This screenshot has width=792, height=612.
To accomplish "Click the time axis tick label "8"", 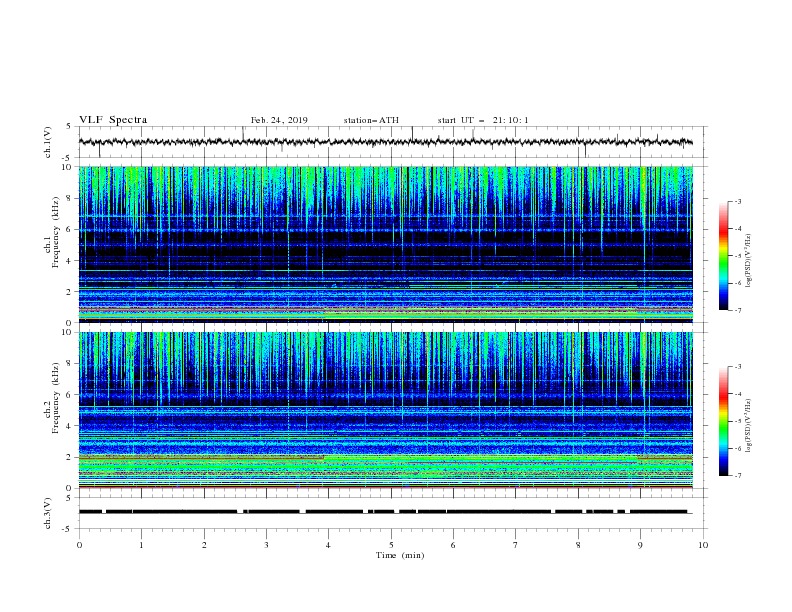I will click(x=578, y=545).
